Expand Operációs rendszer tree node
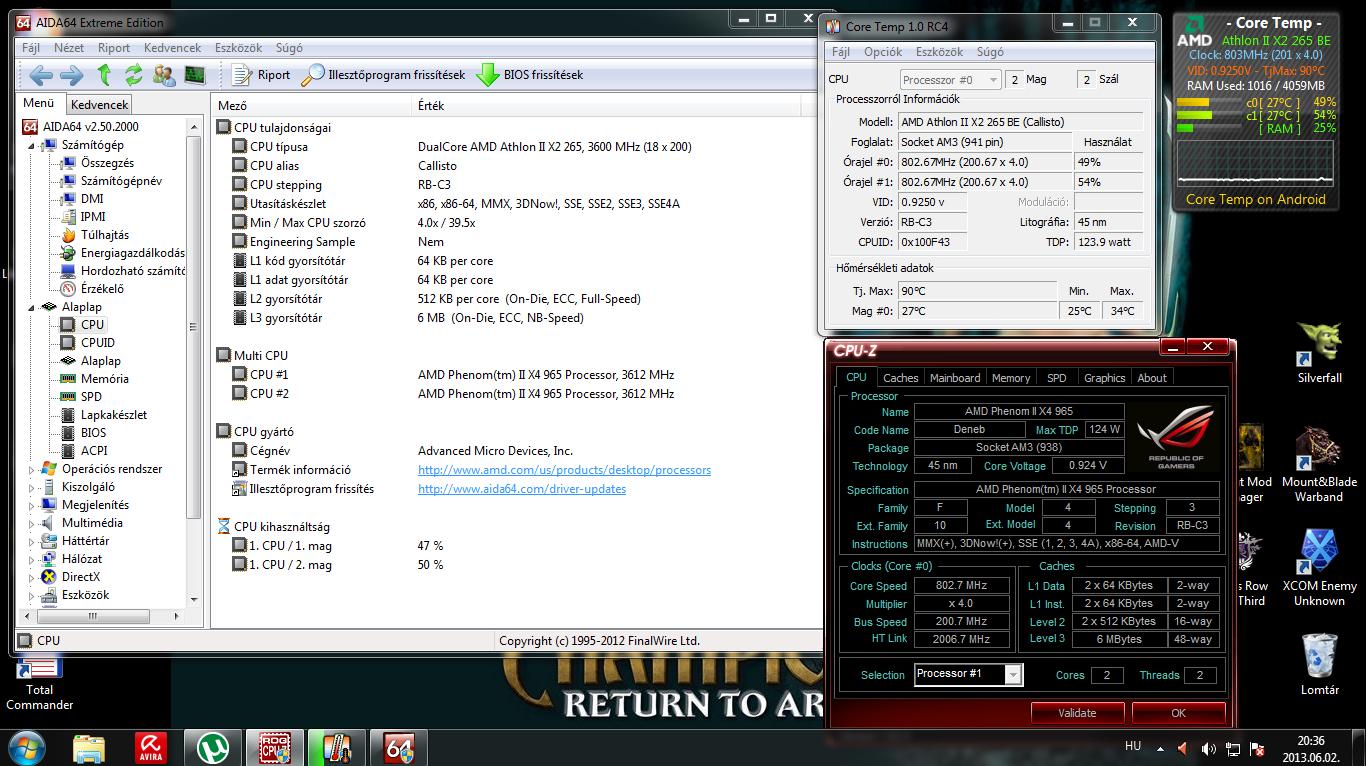This screenshot has height=766, width=1366. (32, 469)
